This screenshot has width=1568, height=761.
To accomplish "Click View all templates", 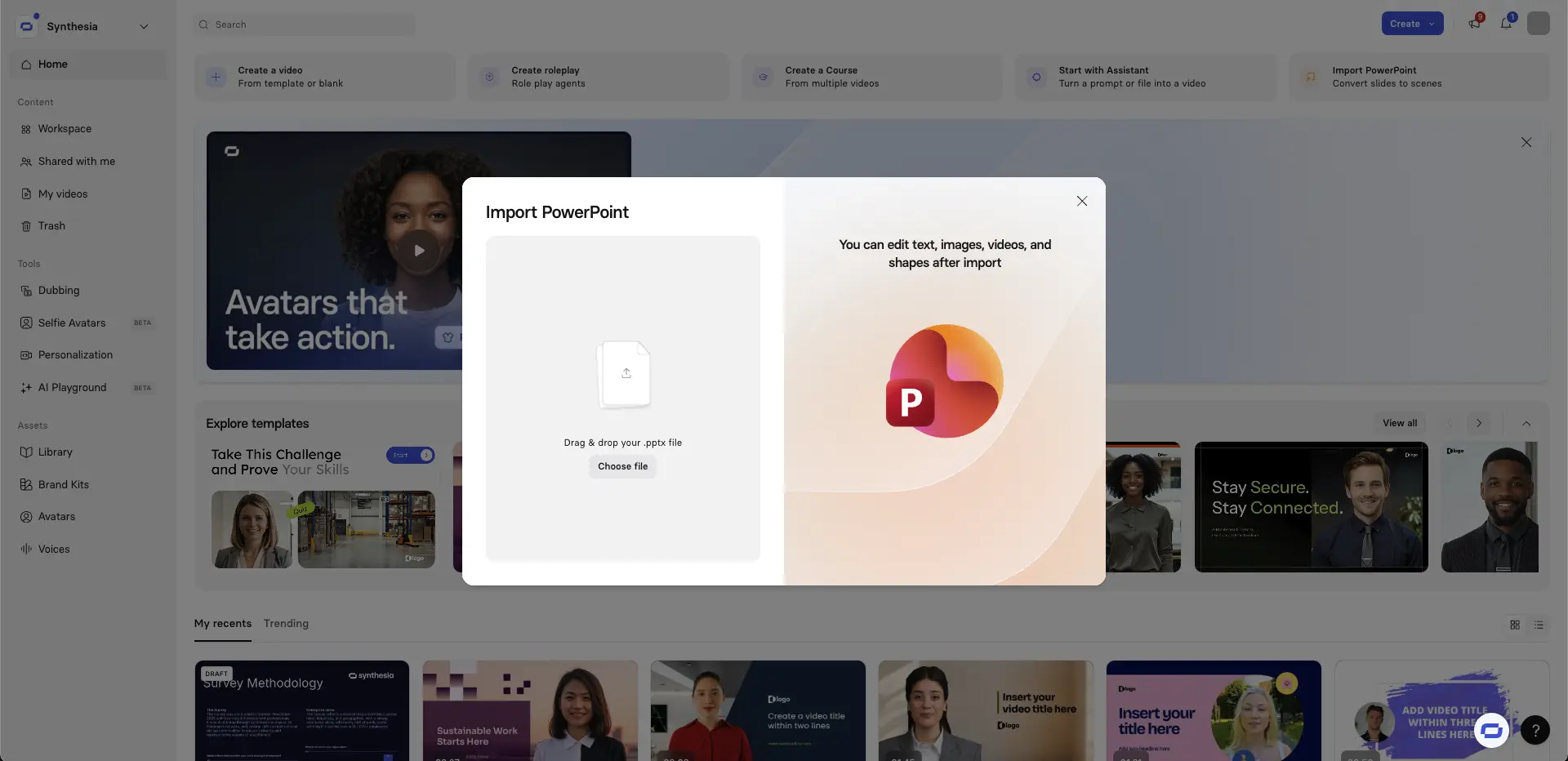I will point(1400,423).
